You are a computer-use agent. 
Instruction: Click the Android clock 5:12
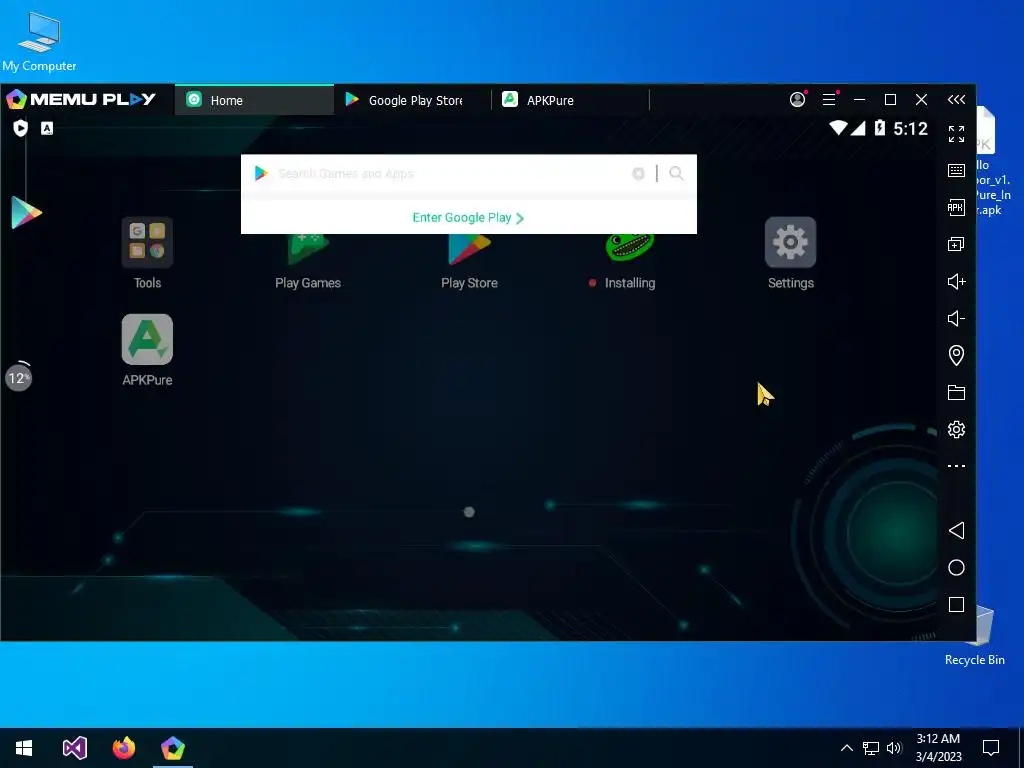[x=910, y=128]
